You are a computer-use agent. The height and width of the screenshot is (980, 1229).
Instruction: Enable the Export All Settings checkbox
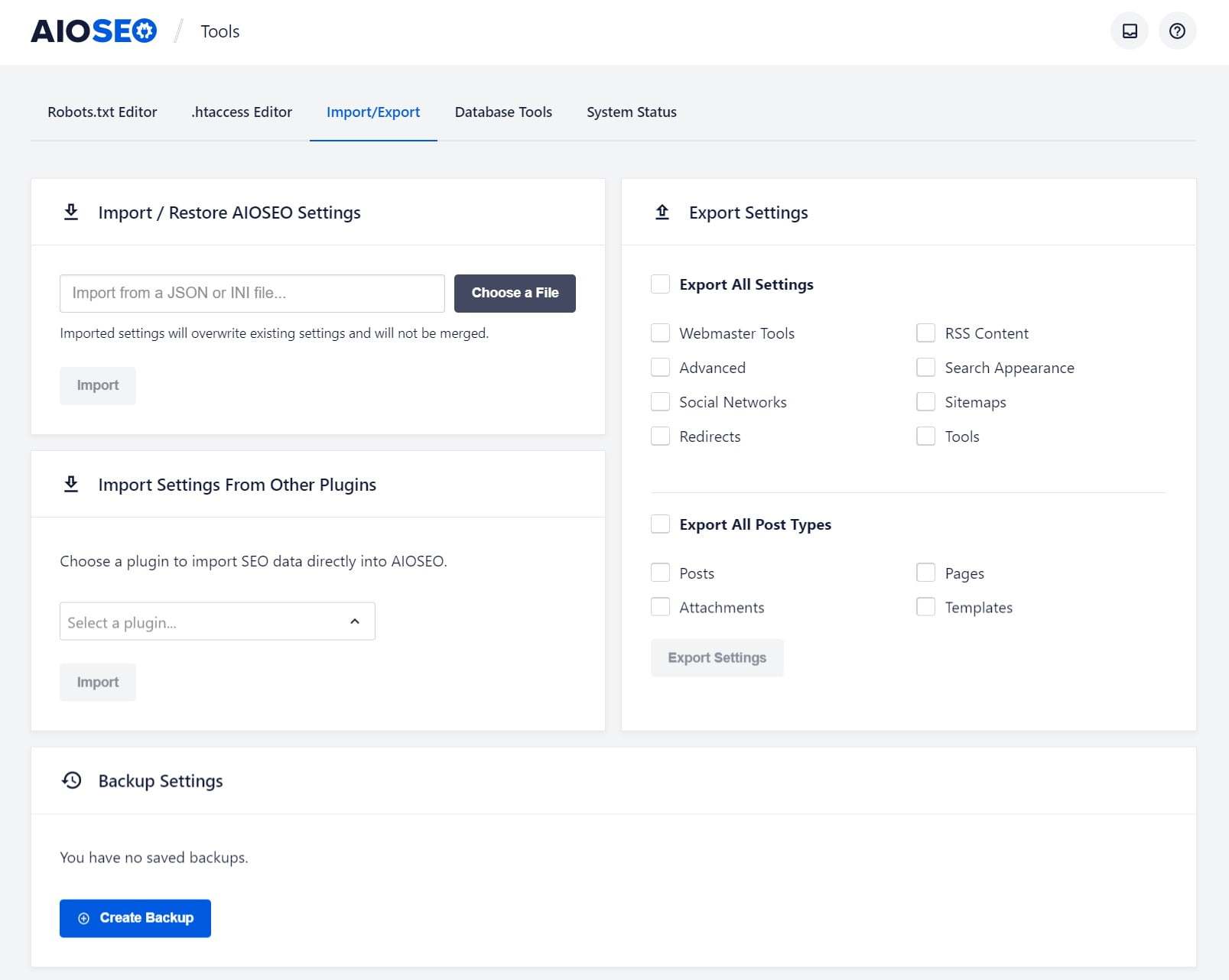pyautogui.click(x=660, y=284)
